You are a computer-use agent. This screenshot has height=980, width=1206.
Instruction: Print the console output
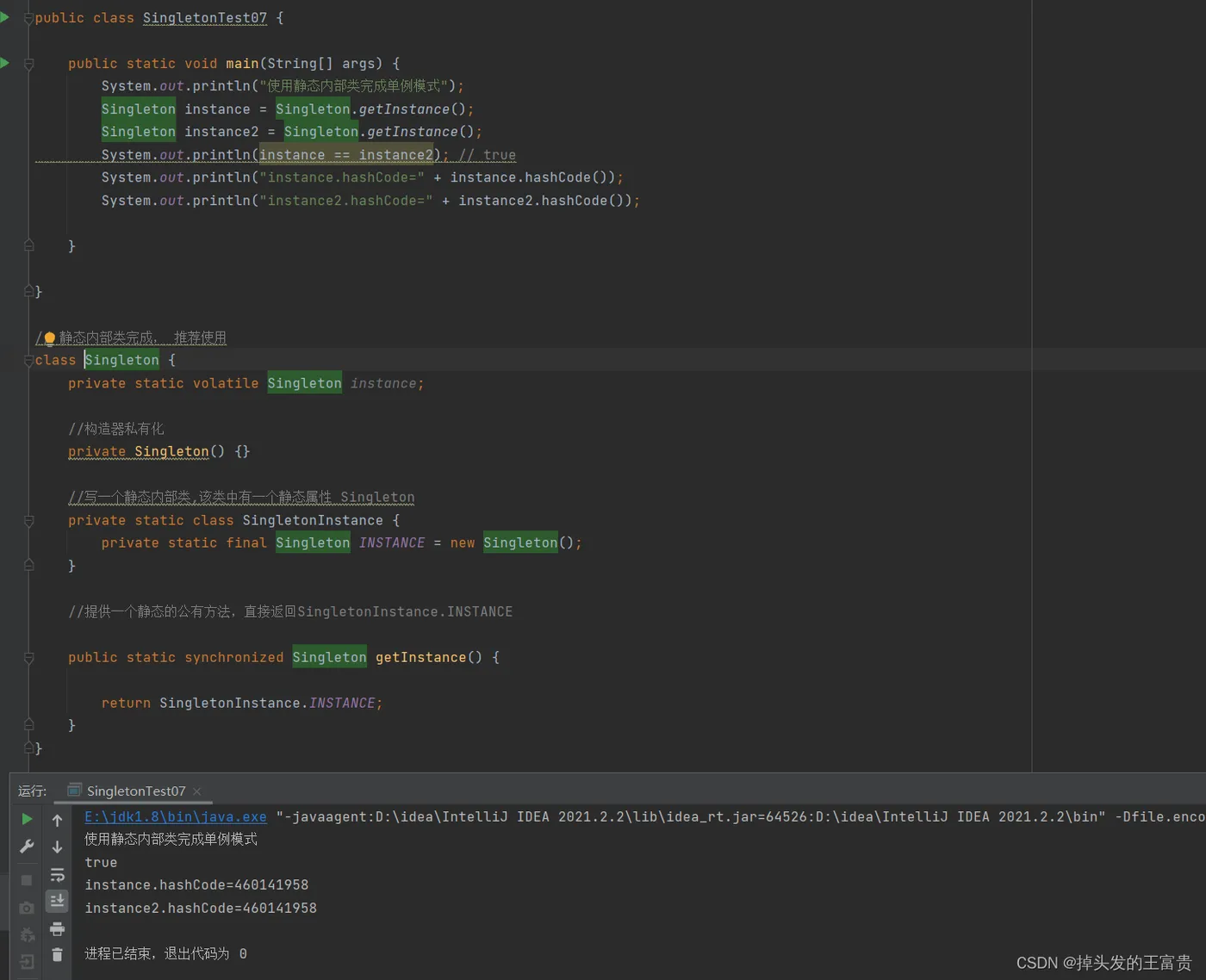pos(57,928)
